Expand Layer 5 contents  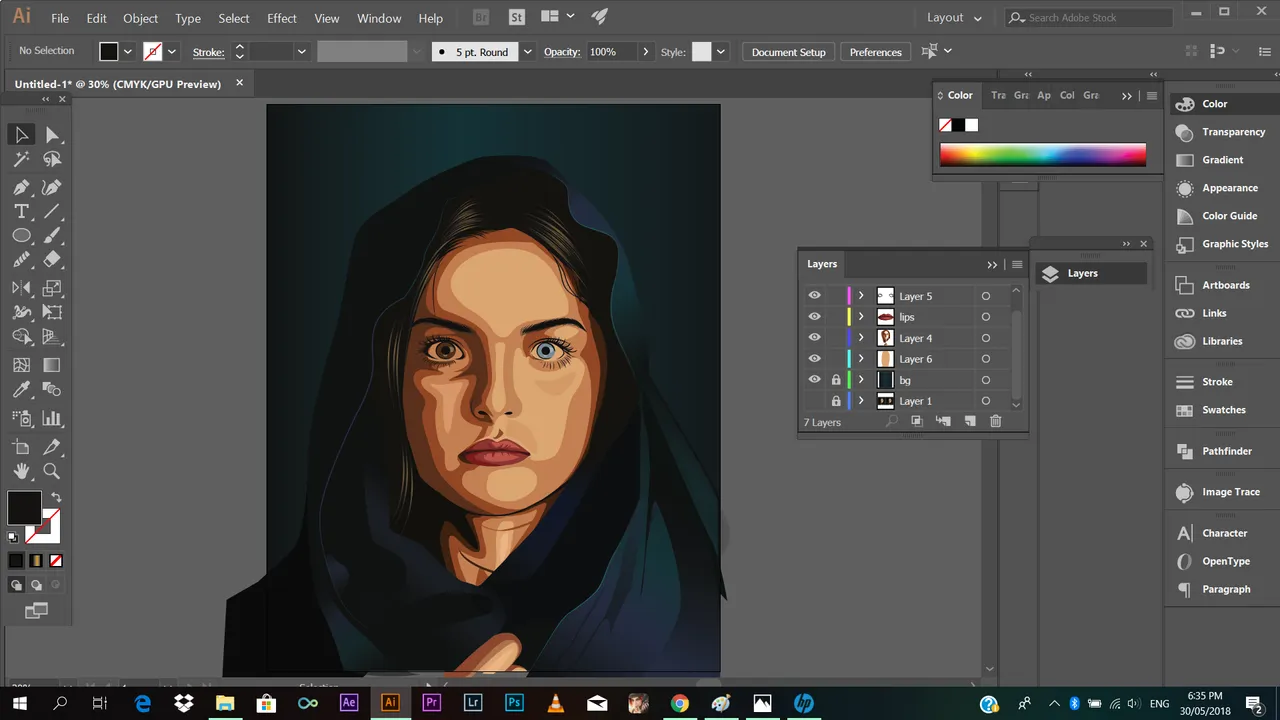point(861,296)
